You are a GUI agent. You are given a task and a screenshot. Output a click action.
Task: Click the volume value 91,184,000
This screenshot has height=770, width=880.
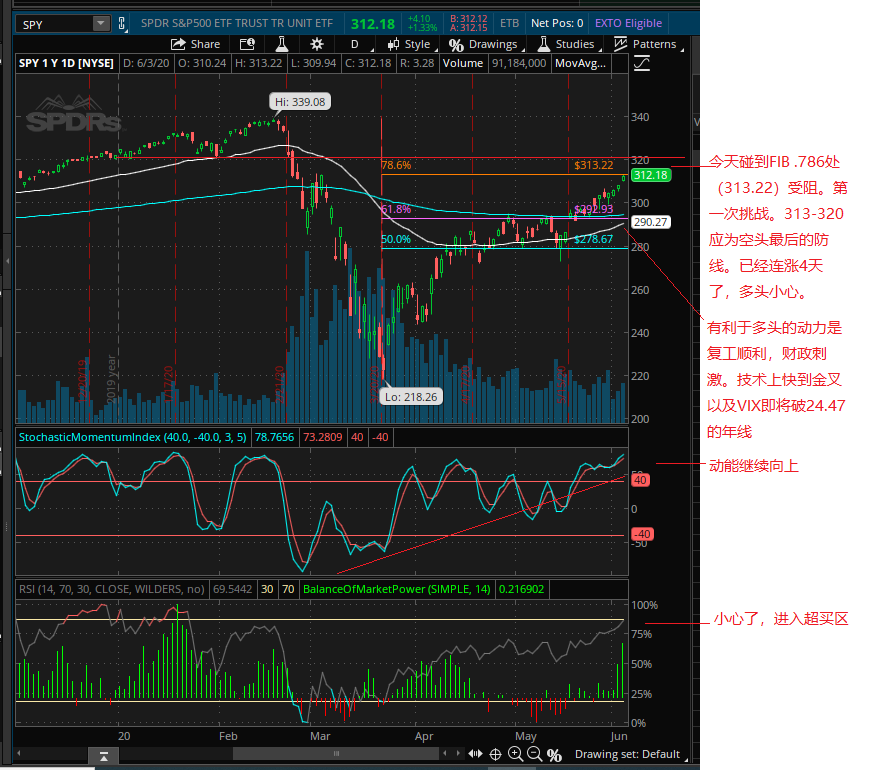519,63
